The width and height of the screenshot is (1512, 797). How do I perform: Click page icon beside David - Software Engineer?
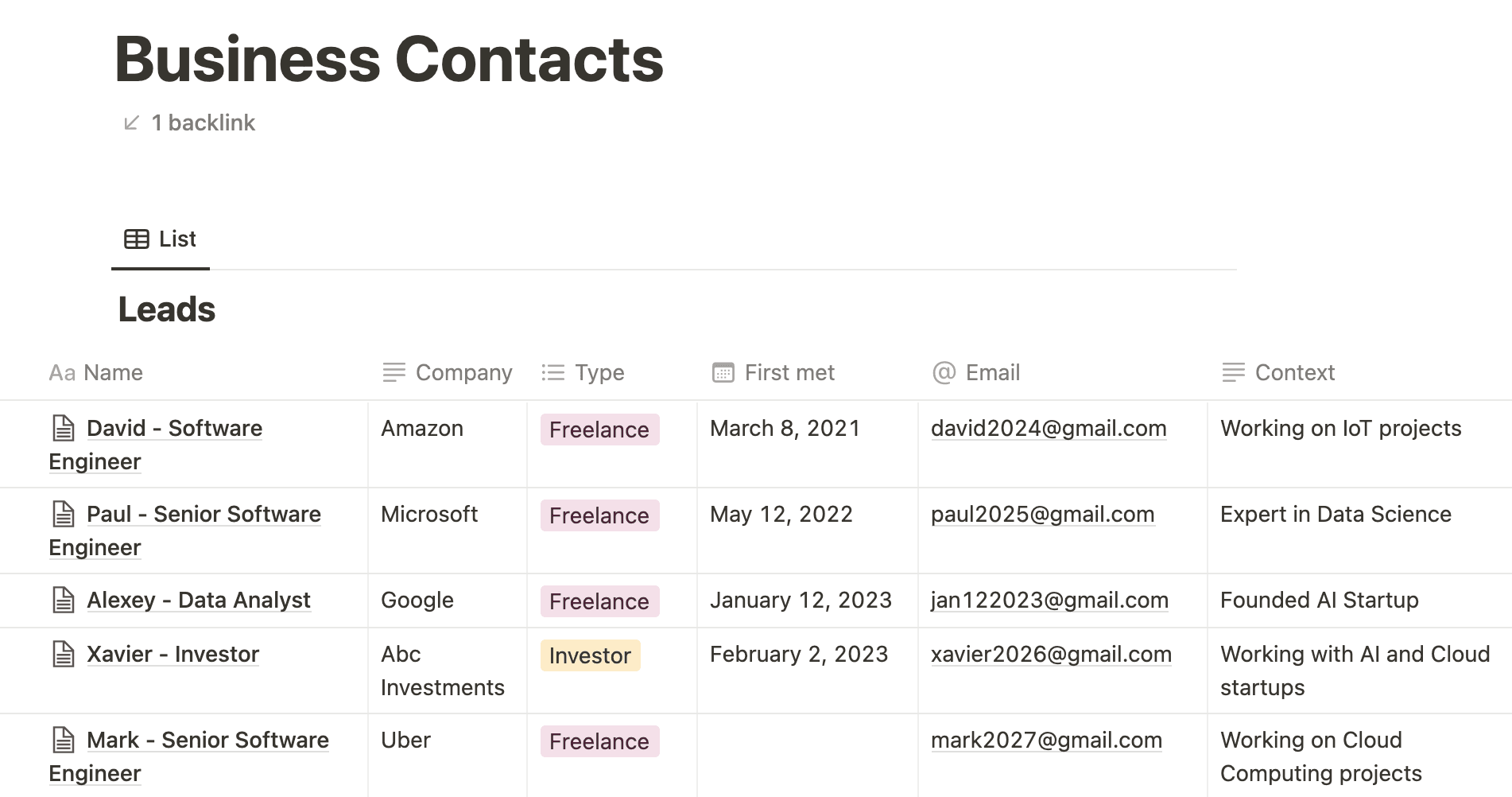click(64, 428)
